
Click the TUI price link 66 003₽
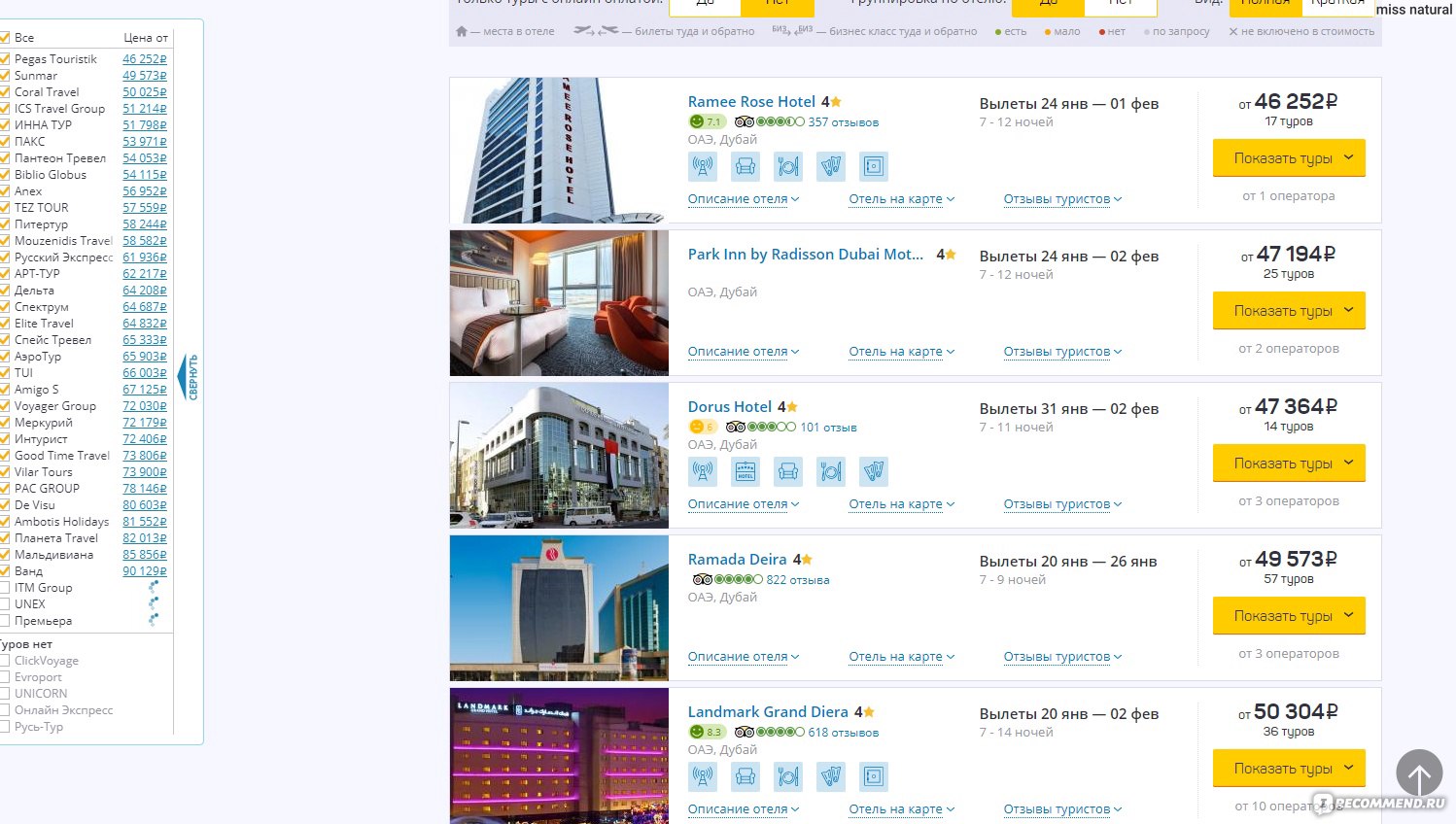(x=145, y=372)
